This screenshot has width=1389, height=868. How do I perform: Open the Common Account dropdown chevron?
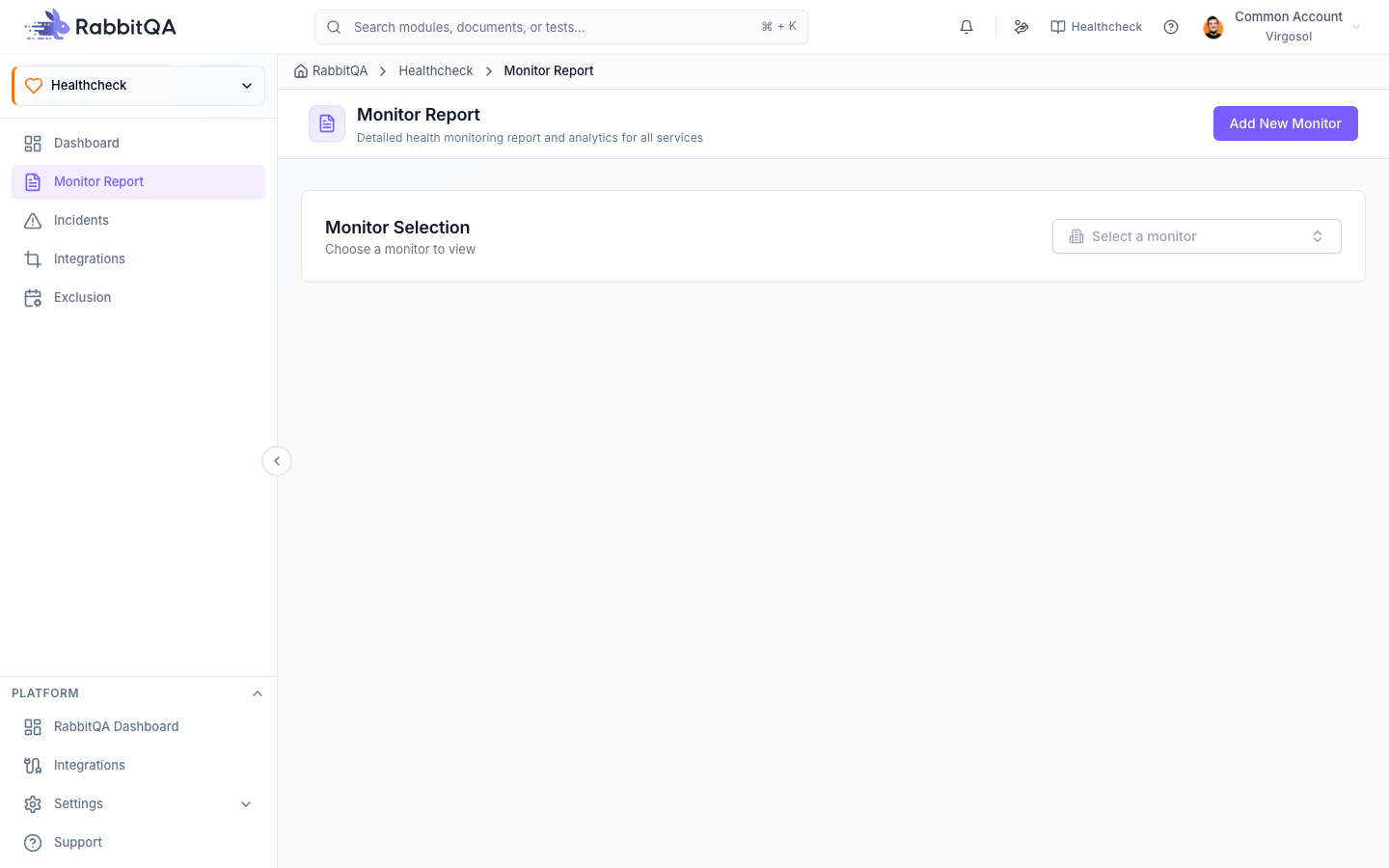pos(1356,27)
